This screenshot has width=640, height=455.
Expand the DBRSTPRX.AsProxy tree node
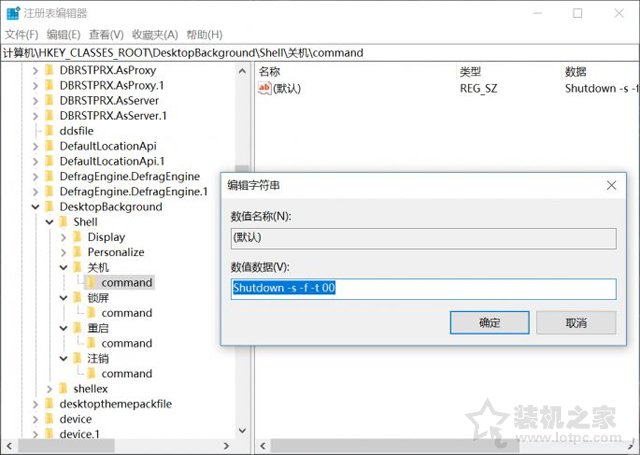35,71
